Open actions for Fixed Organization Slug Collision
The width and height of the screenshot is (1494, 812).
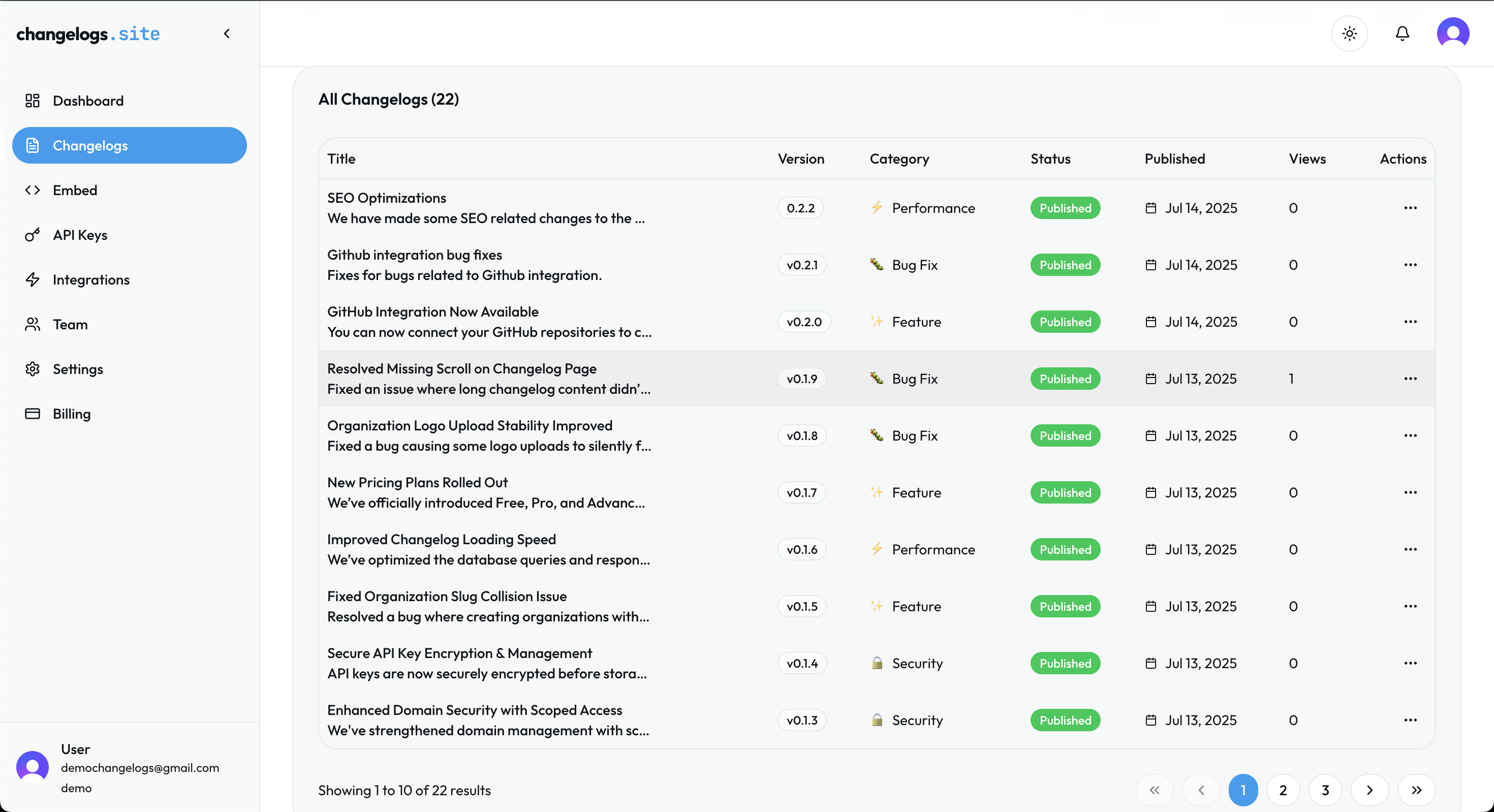coord(1411,606)
